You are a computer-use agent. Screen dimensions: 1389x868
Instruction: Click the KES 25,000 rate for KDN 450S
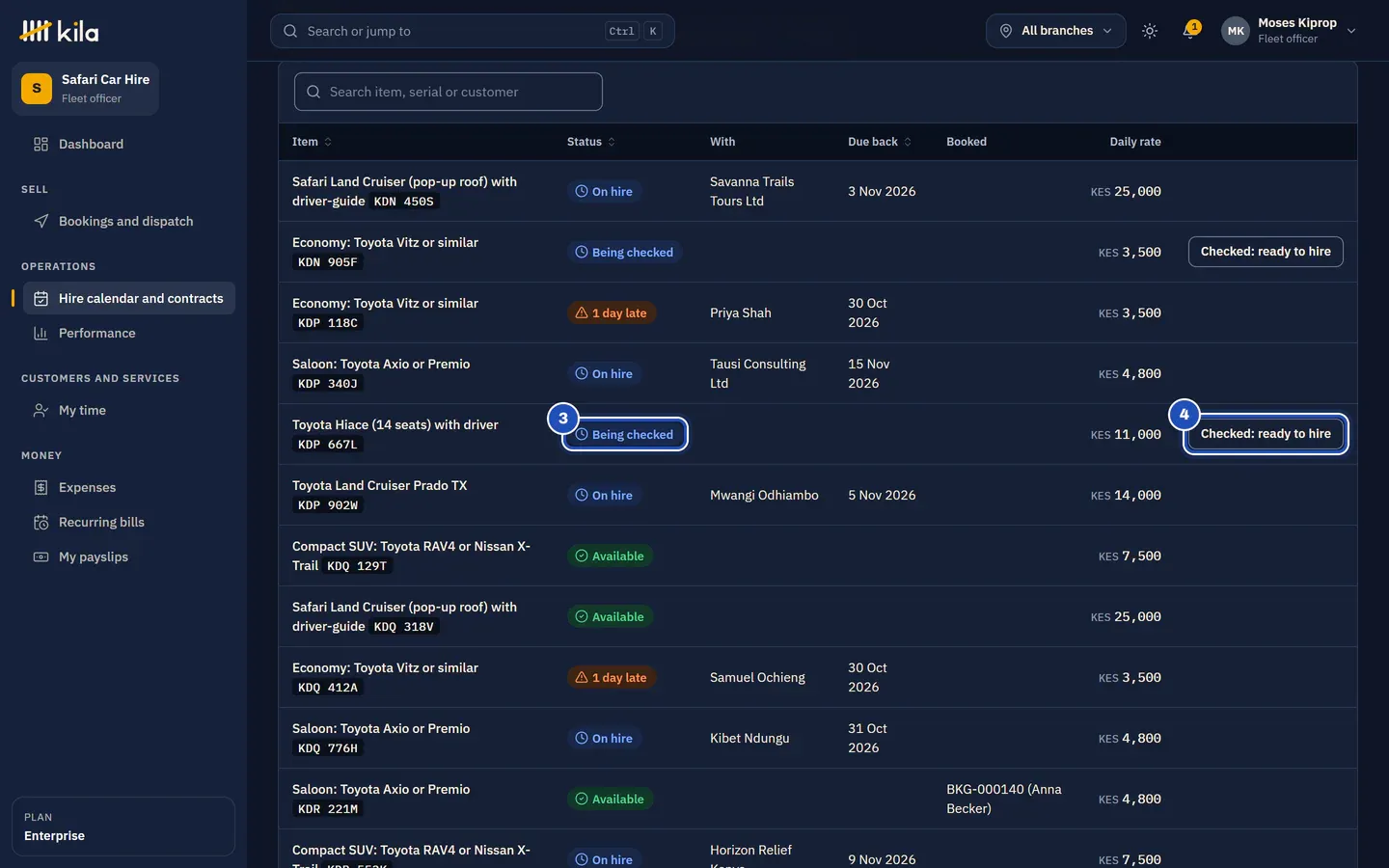[x=1126, y=191]
